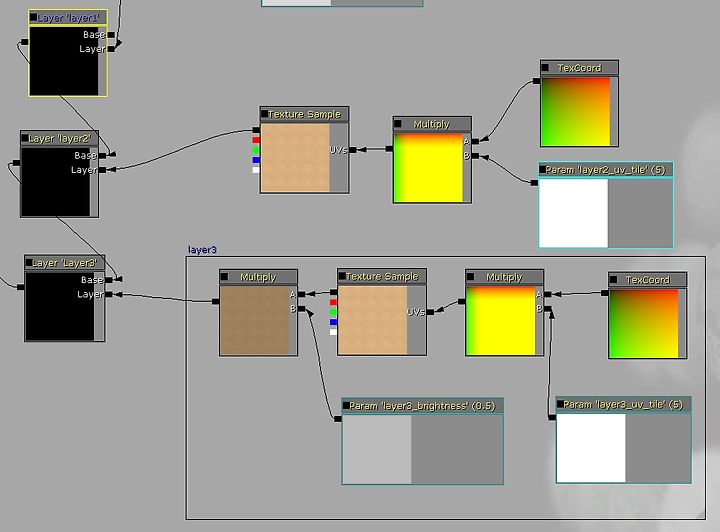
Task: Click A input pin of Multiply fed by layer2_uv_tile
Action: (x=475, y=141)
